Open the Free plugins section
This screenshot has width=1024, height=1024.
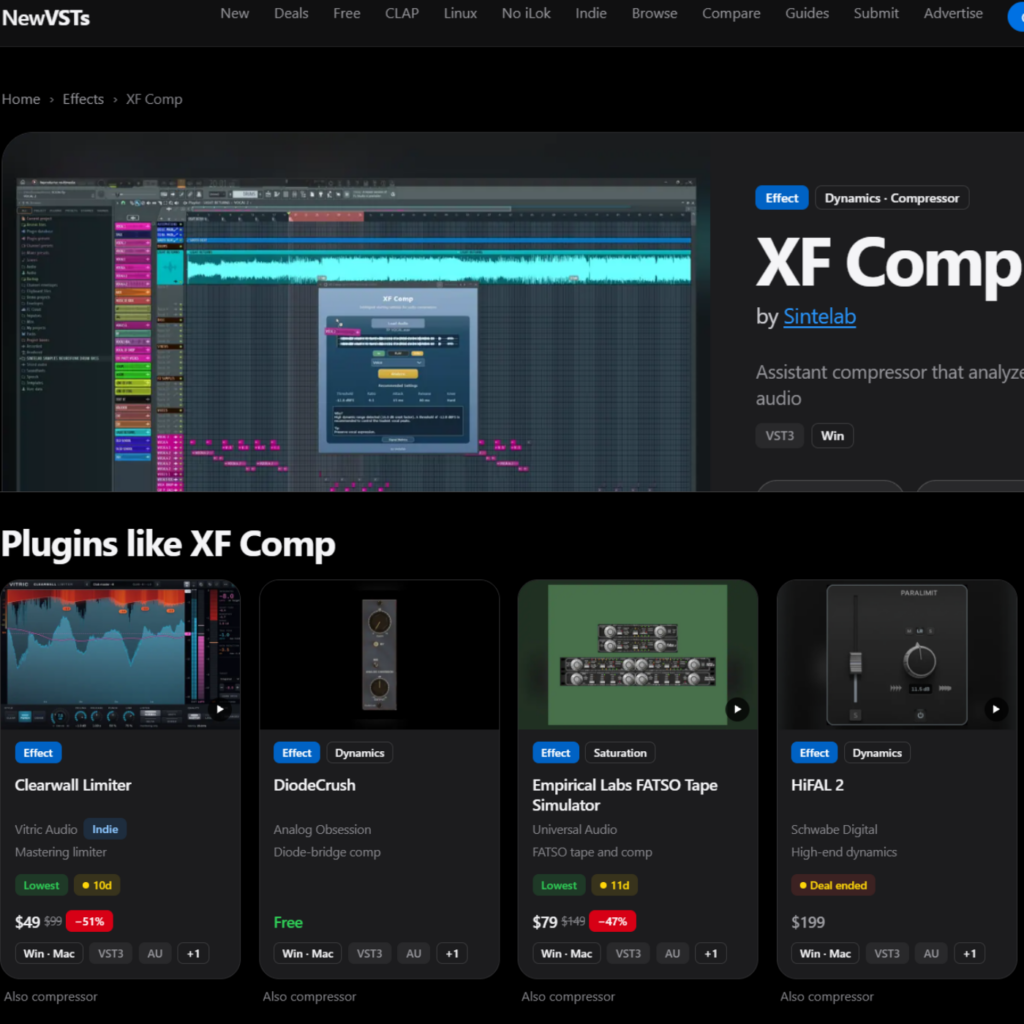tap(347, 13)
